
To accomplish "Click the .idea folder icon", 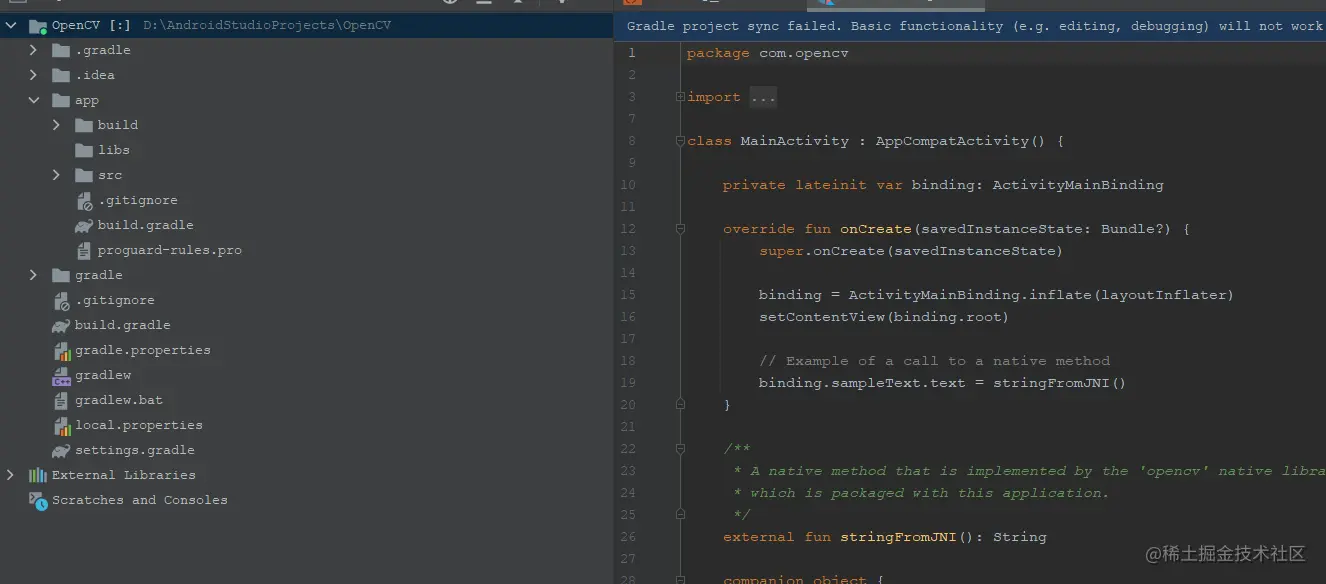I will click(61, 75).
